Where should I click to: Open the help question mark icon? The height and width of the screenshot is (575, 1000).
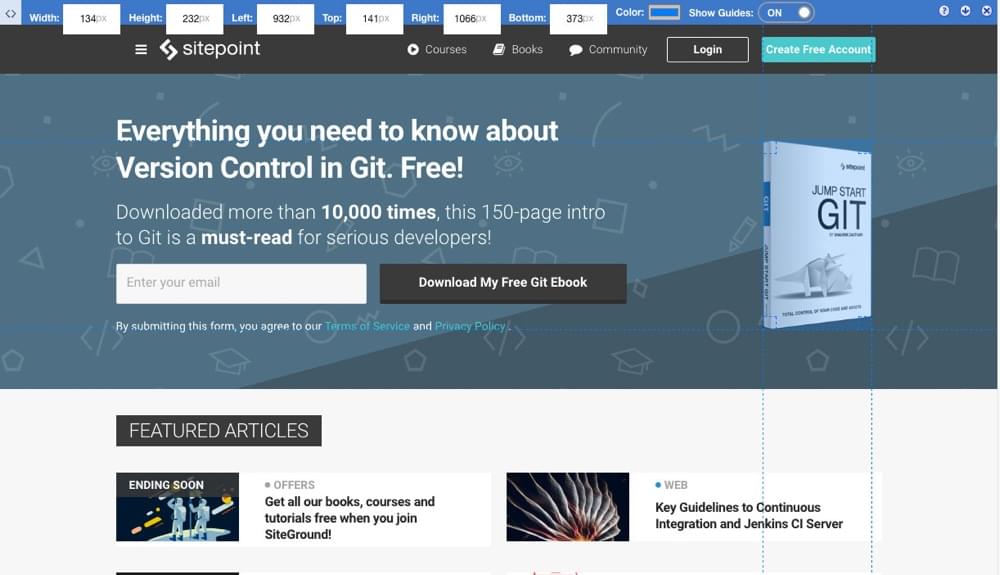click(945, 11)
